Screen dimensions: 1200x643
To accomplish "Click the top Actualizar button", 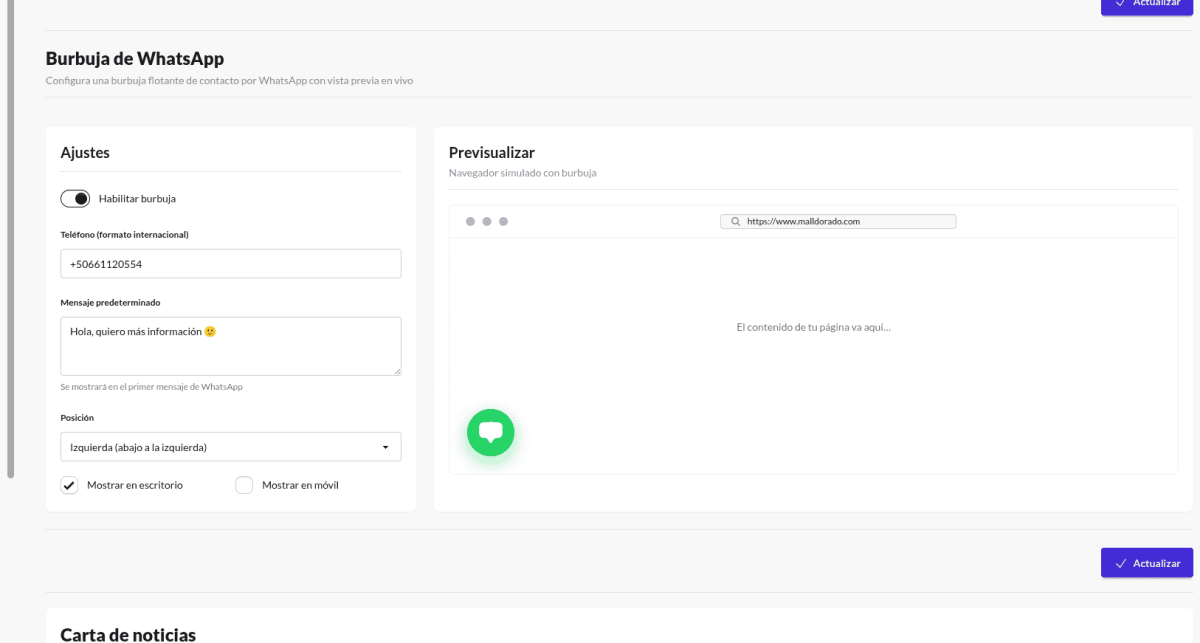I will (1146, 3).
